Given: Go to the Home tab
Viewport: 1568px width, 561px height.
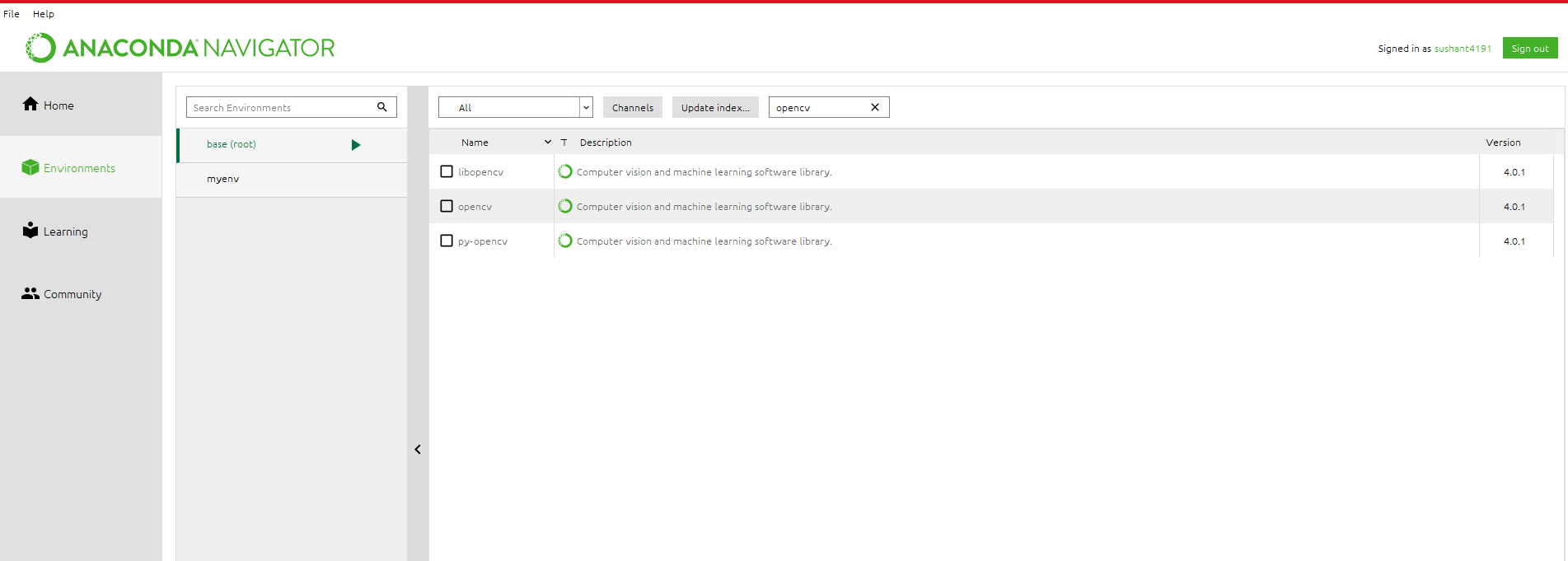Looking at the screenshot, I should coord(81,105).
